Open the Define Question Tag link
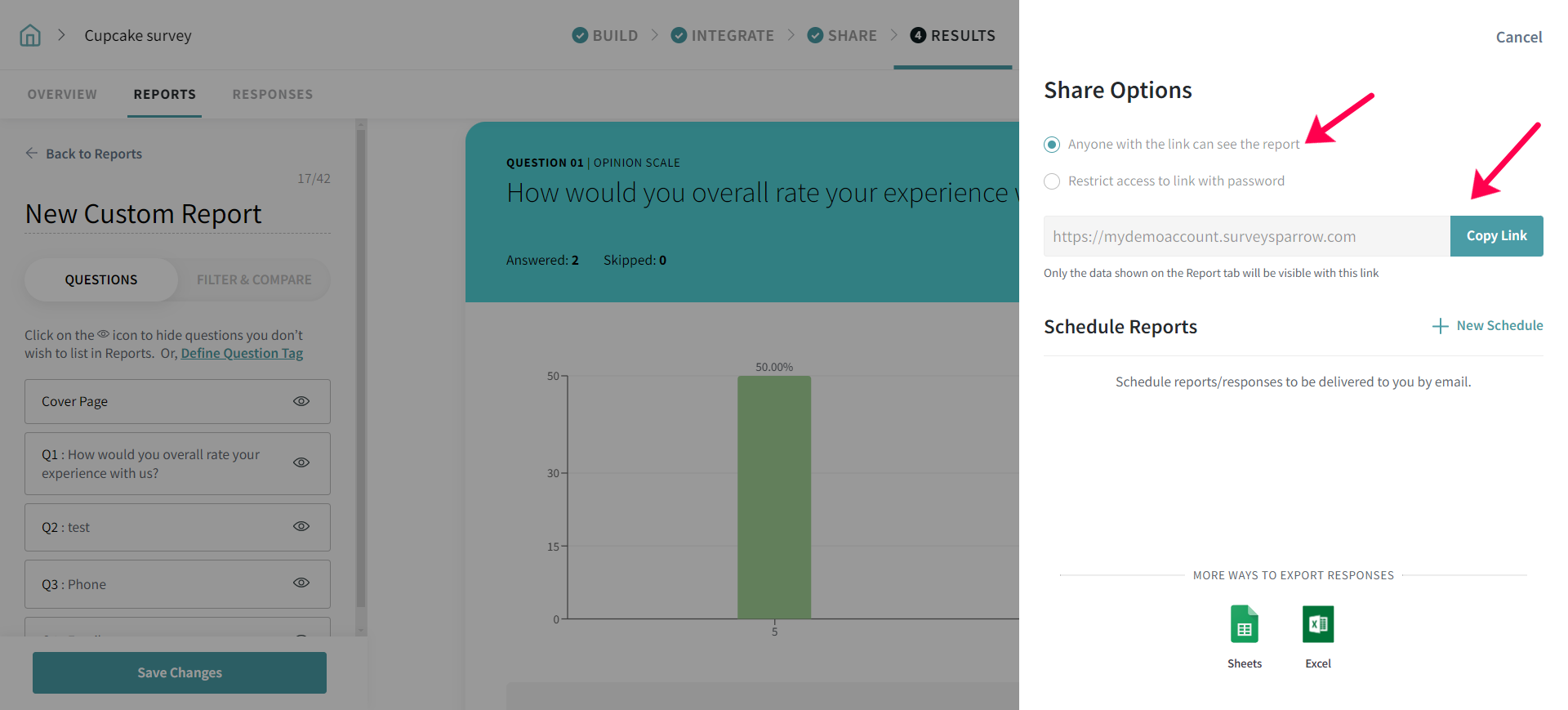1568x710 pixels. point(242,354)
